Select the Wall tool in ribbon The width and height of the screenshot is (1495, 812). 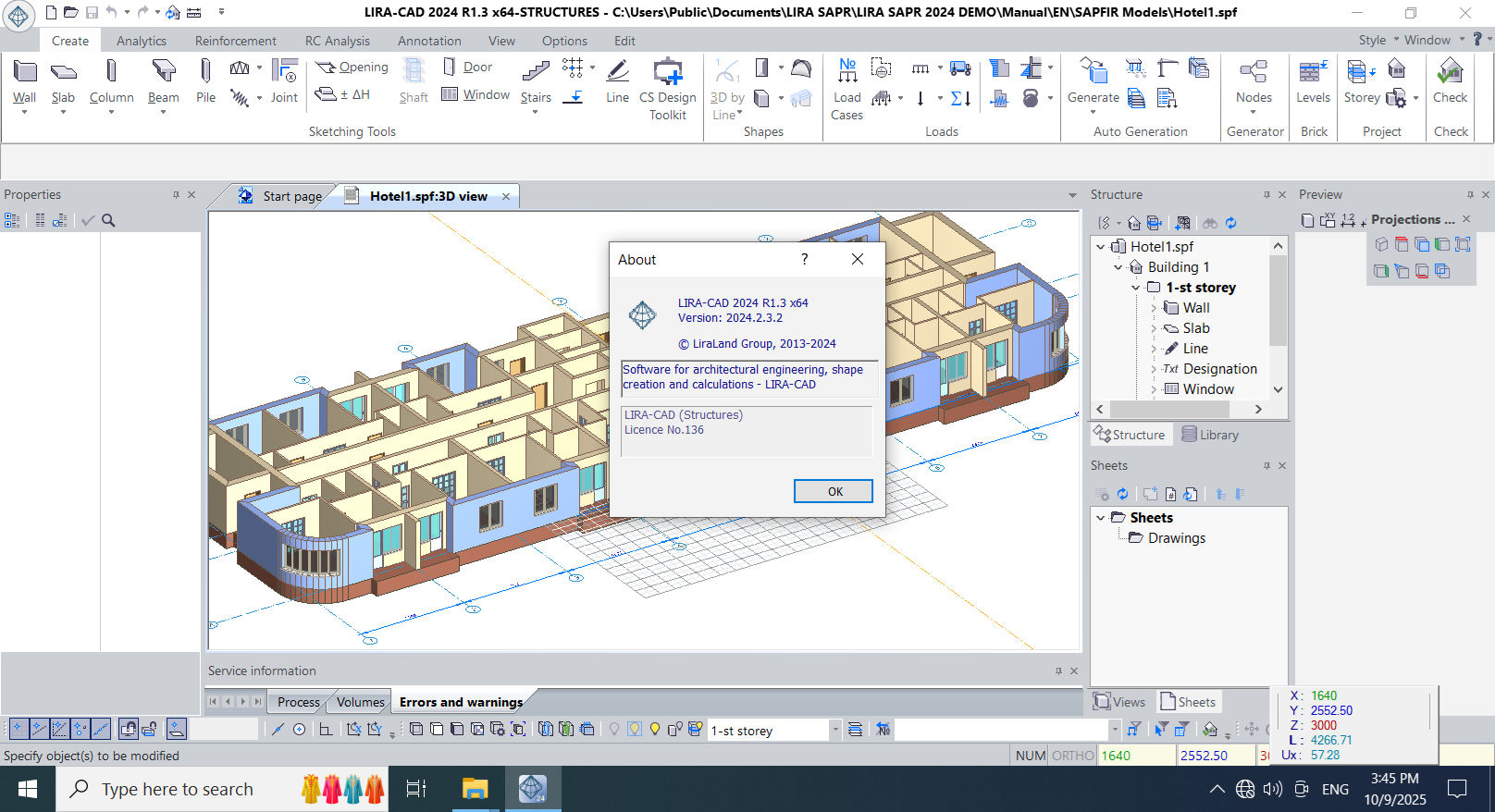(25, 81)
